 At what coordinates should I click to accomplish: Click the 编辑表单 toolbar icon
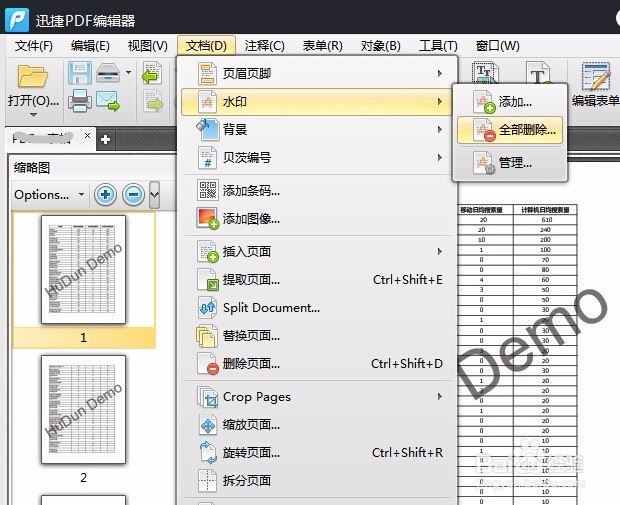click(595, 84)
